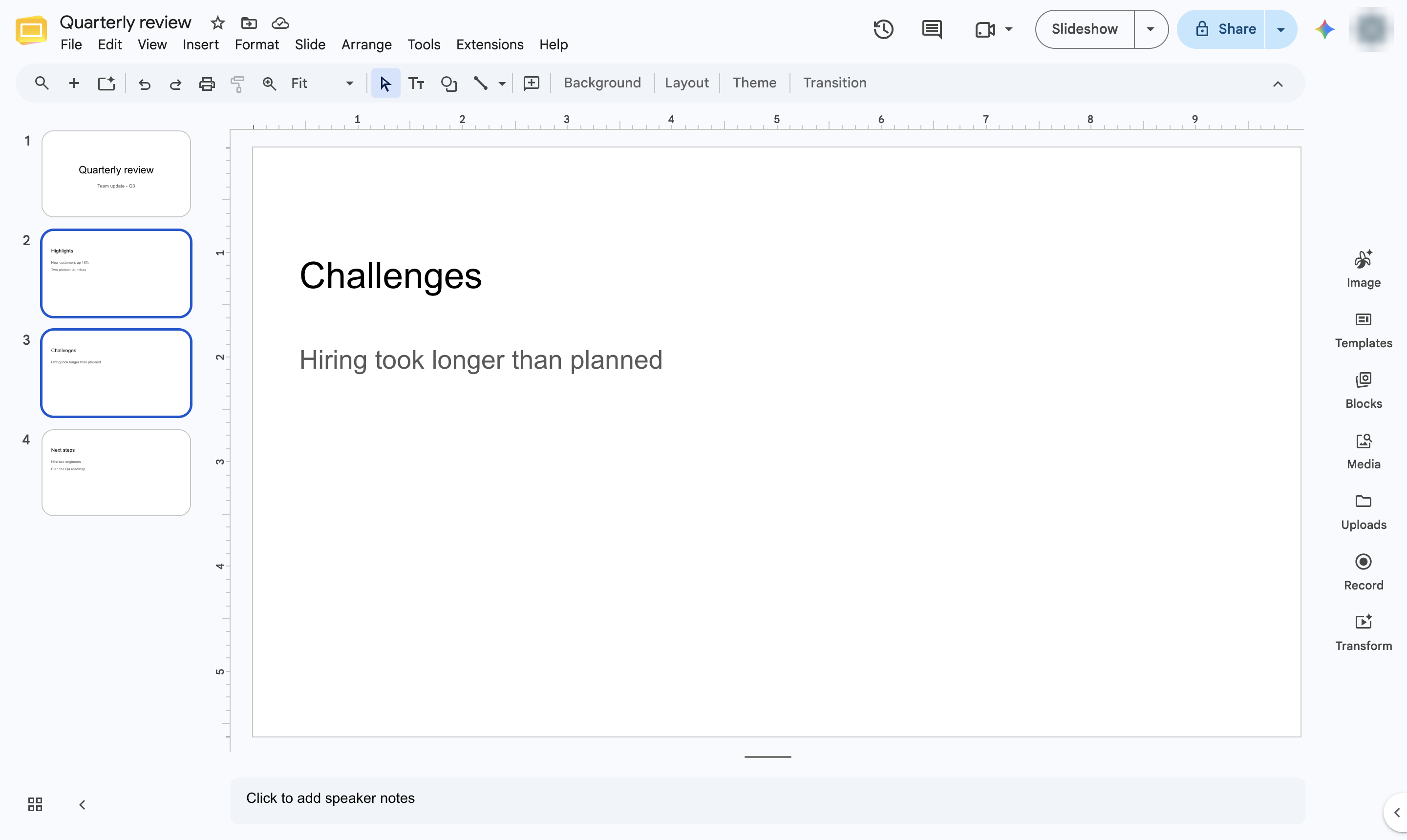This screenshot has height=840, width=1407.
Task: Click the Print icon
Action: tap(207, 83)
